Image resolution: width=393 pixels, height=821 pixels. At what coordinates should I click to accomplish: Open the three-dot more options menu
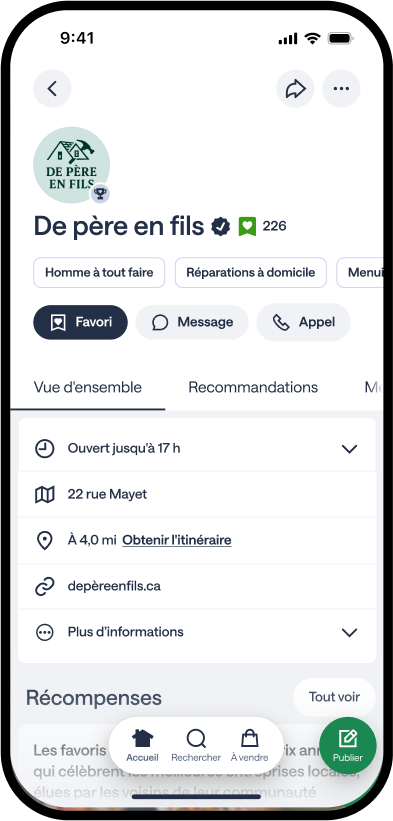[341, 88]
